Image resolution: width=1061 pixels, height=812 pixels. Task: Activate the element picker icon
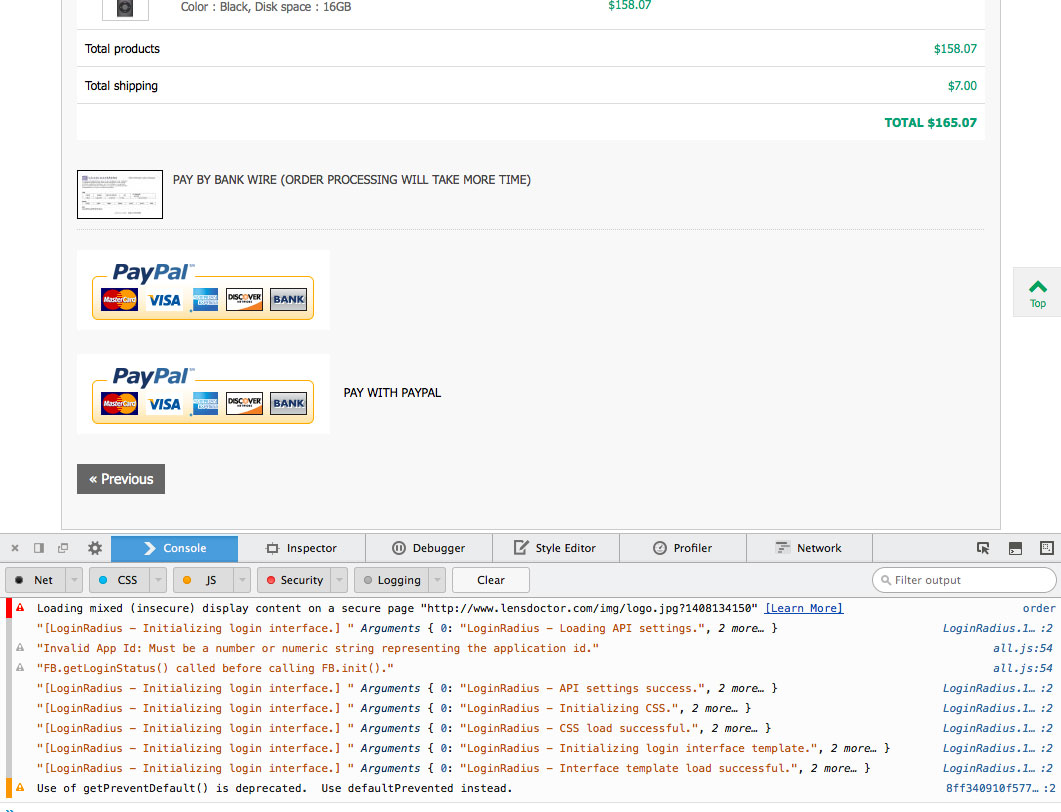(983, 548)
